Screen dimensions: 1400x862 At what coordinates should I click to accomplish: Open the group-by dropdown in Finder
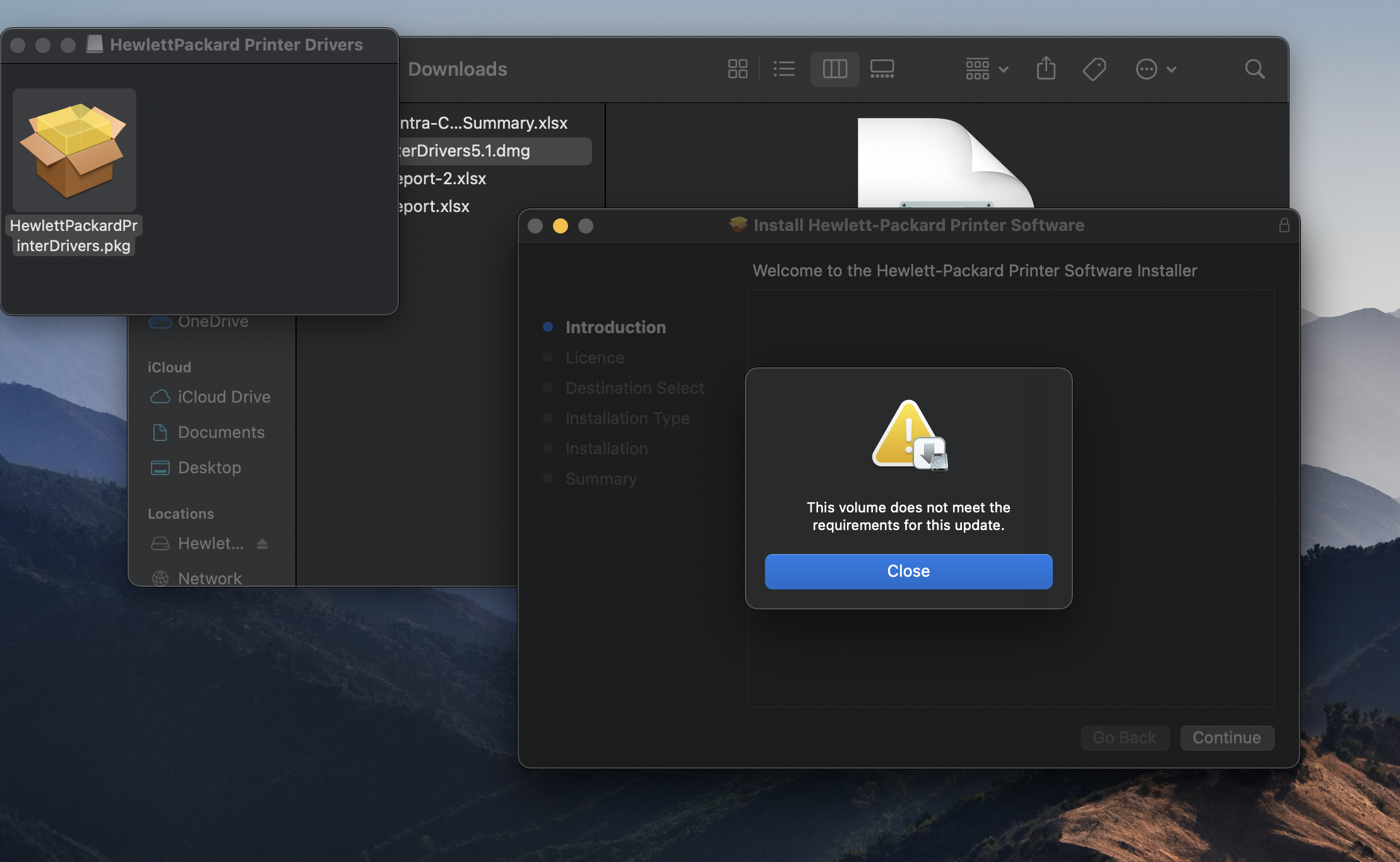(x=987, y=69)
